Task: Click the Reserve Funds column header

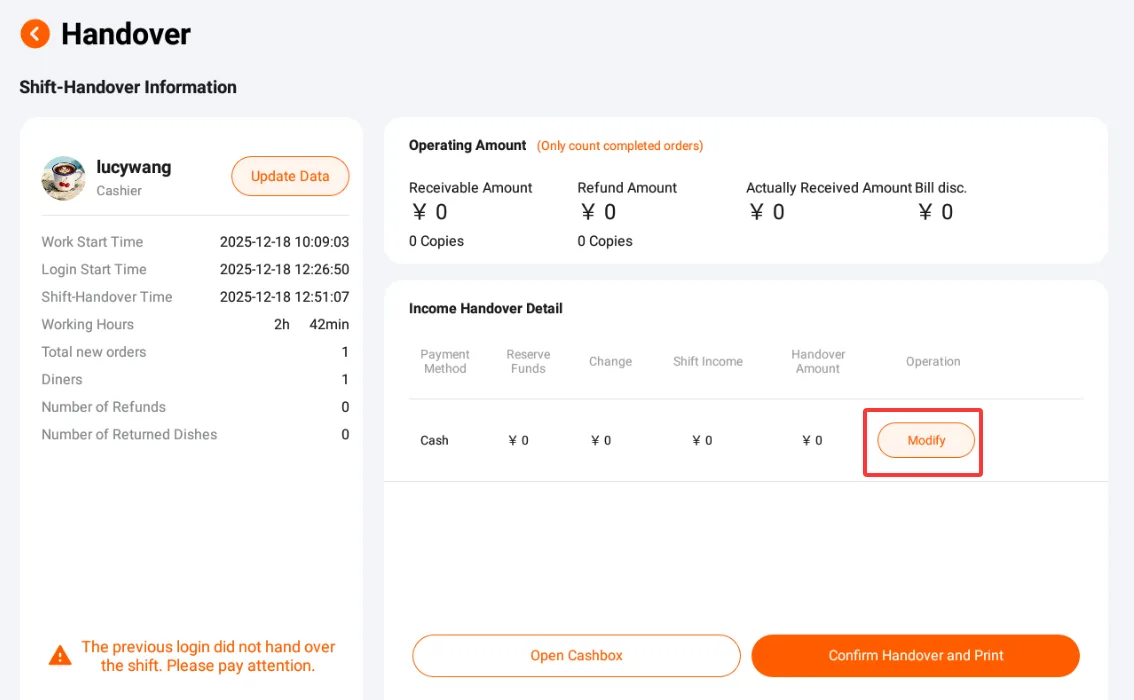Action: pos(528,361)
